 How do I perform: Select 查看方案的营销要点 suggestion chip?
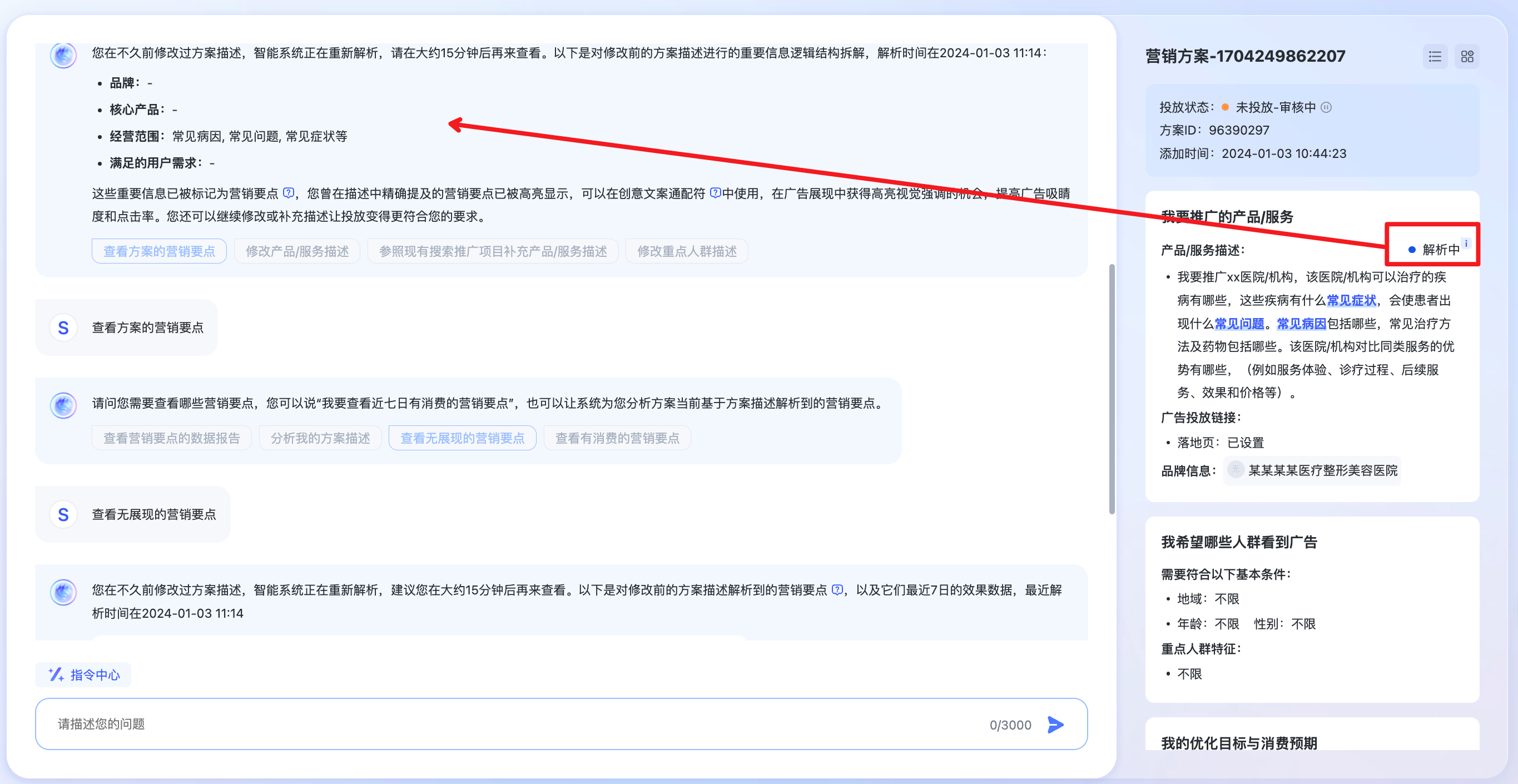(159, 251)
